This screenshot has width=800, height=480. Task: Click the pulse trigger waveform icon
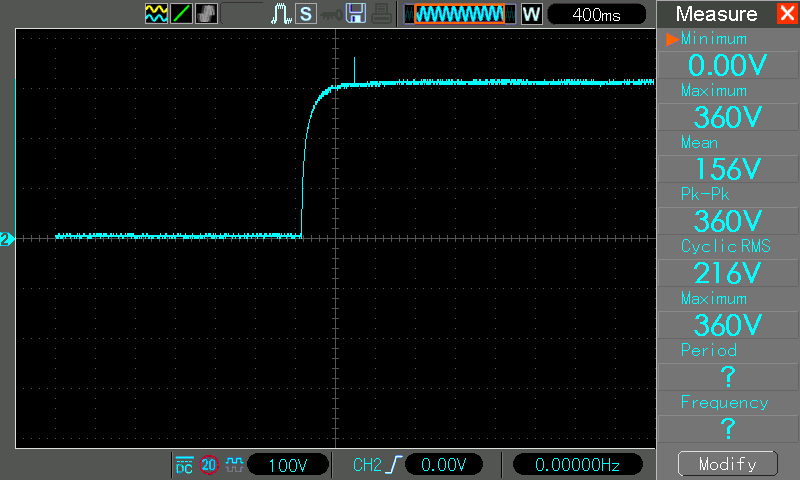[281, 14]
